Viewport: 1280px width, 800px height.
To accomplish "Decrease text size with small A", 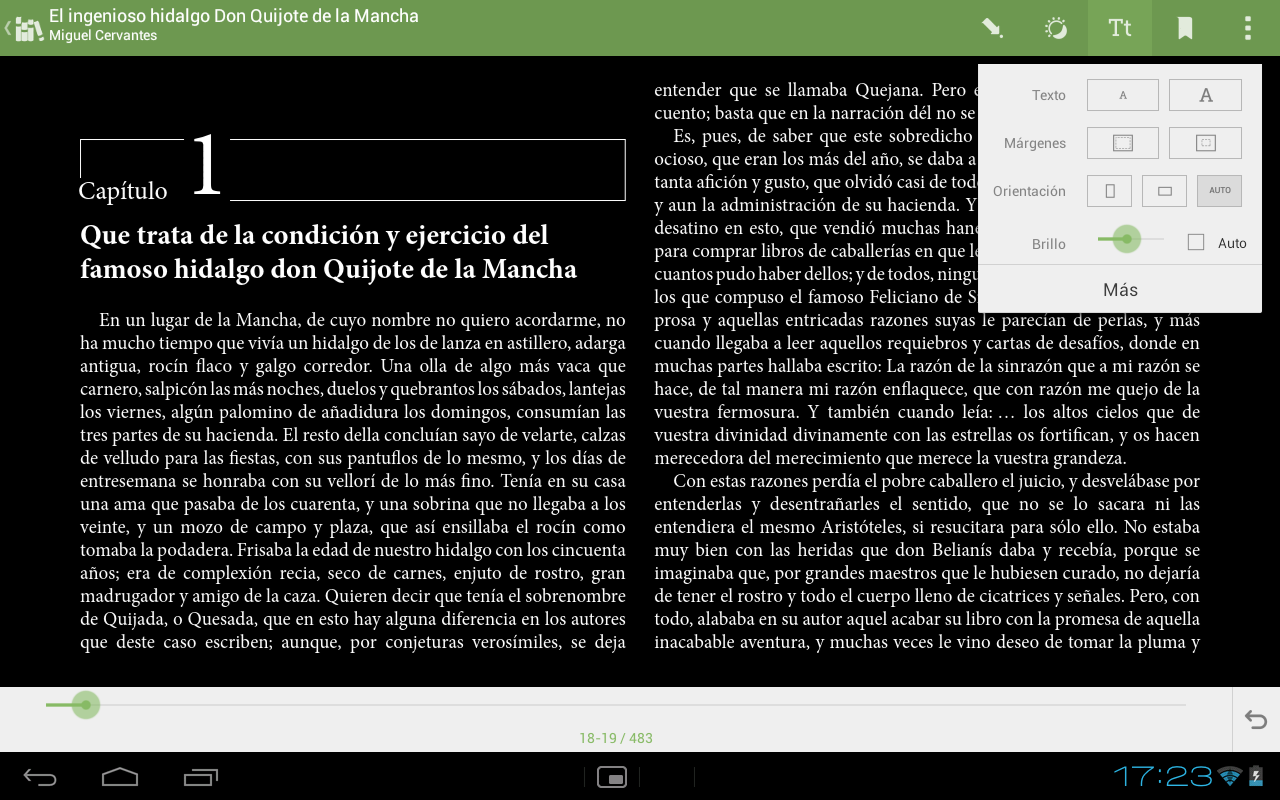I will (1123, 95).
